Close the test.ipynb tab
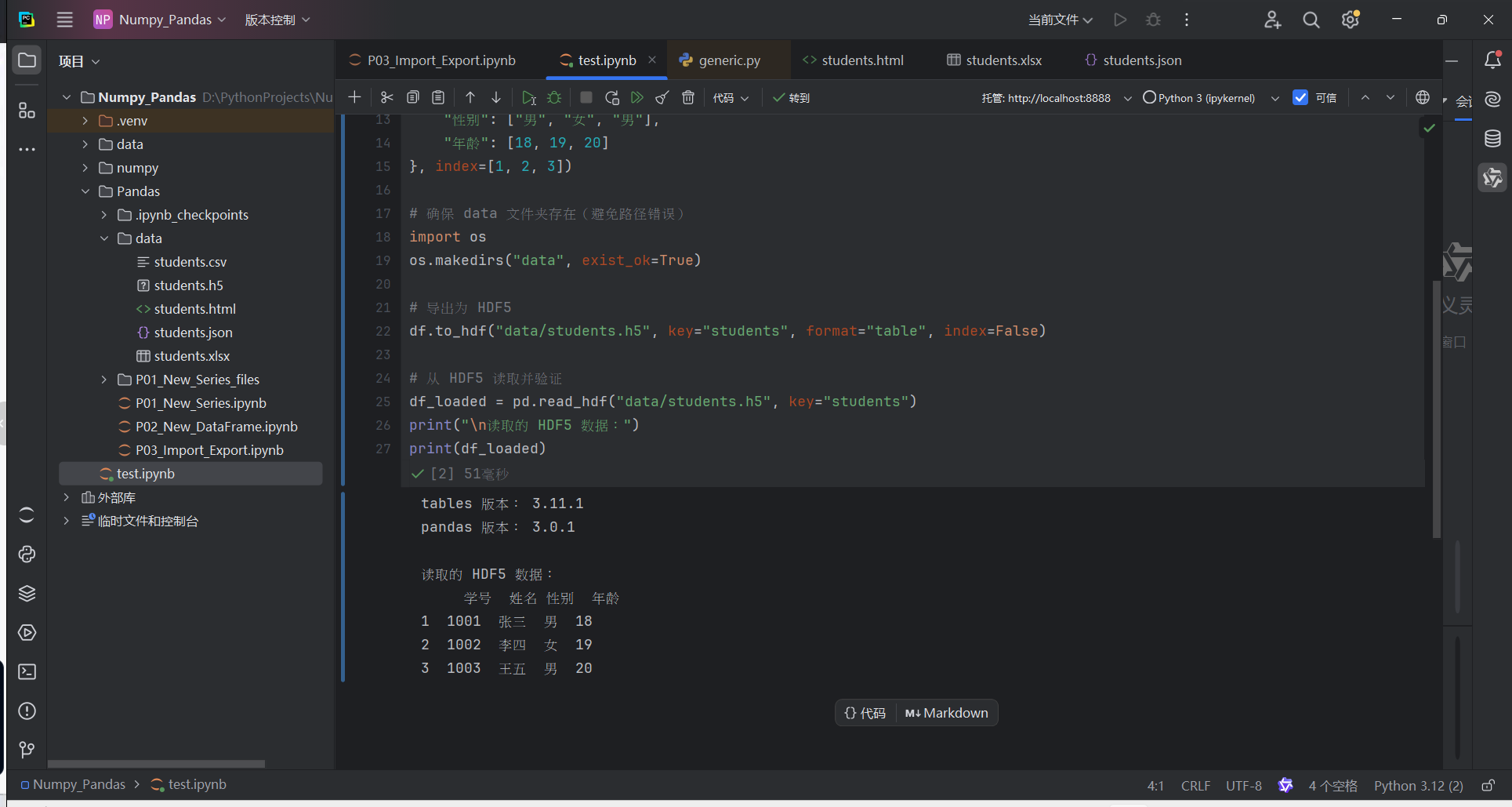 (651, 60)
